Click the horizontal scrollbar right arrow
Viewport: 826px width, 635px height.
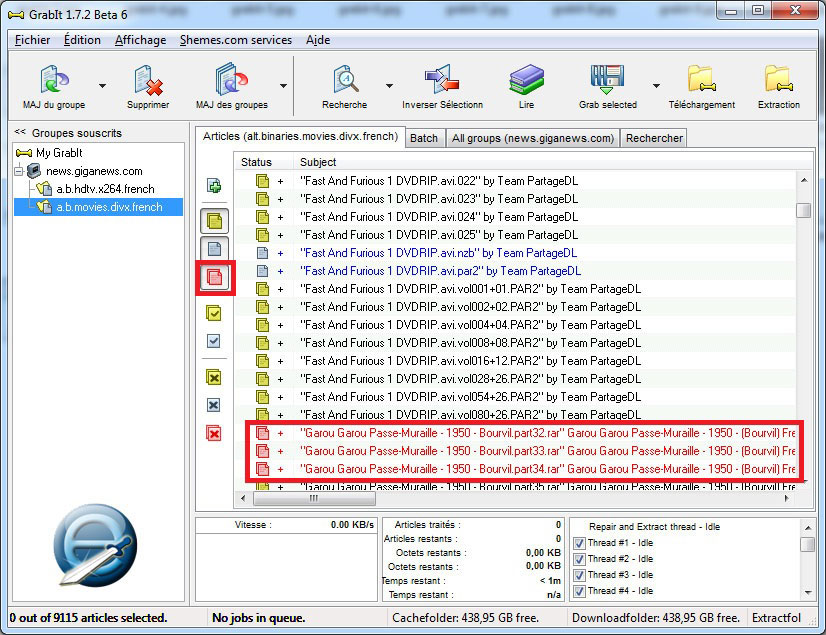786,499
